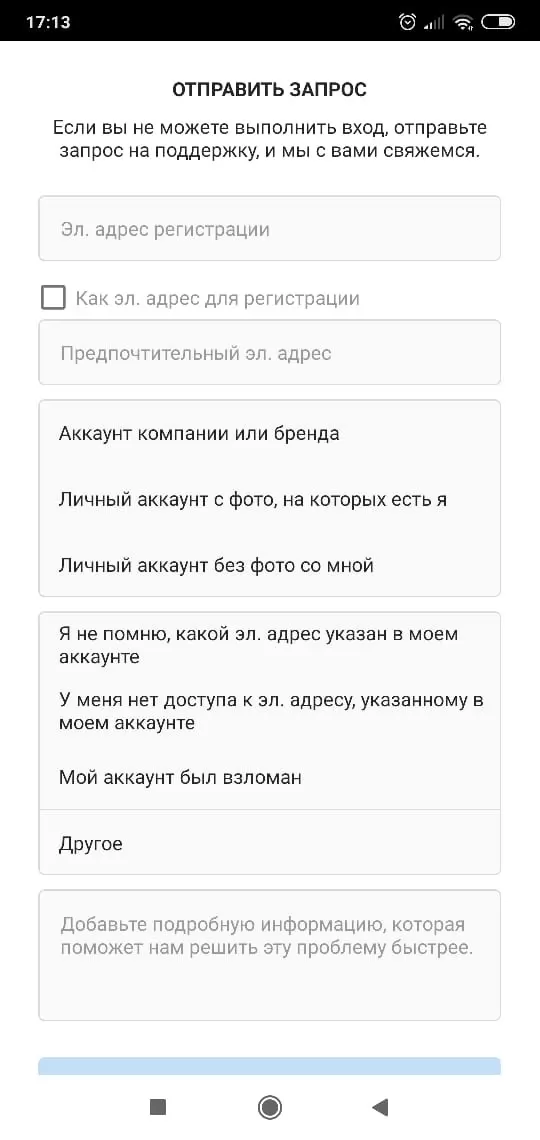This screenshot has height=1140, width=540.
Task: Tap the detailed information text area
Action: (270, 955)
